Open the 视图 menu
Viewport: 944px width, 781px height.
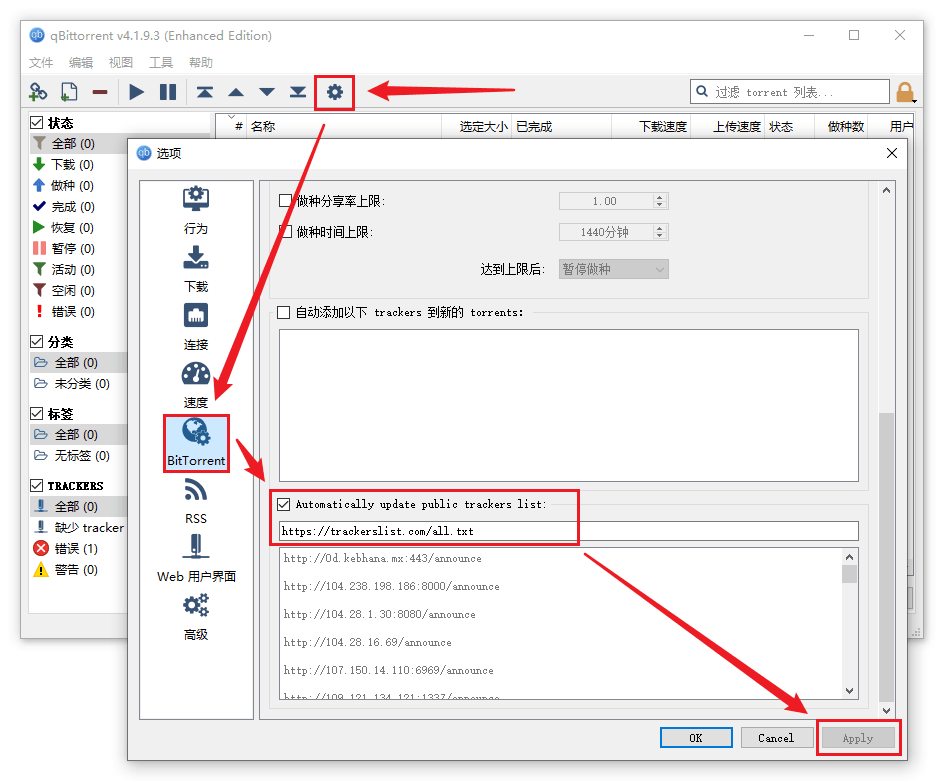pos(120,62)
